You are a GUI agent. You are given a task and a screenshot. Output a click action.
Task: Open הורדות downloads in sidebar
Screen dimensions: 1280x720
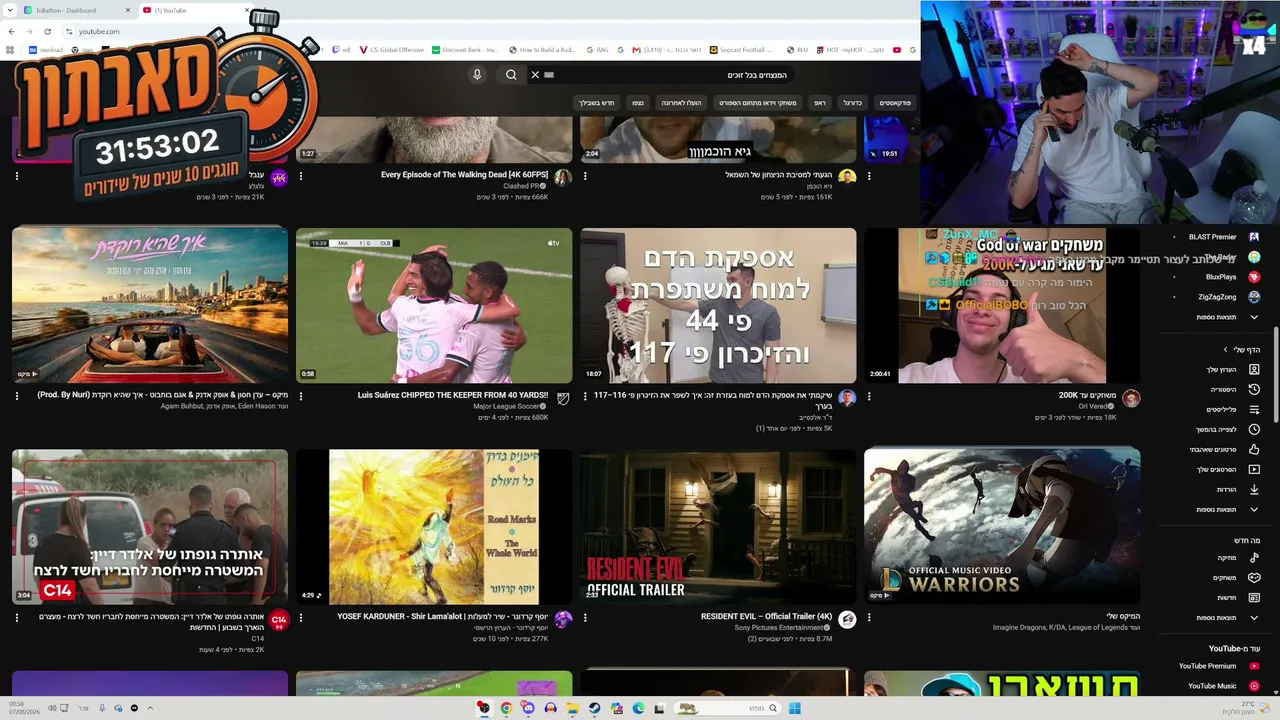click(1237, 490)
